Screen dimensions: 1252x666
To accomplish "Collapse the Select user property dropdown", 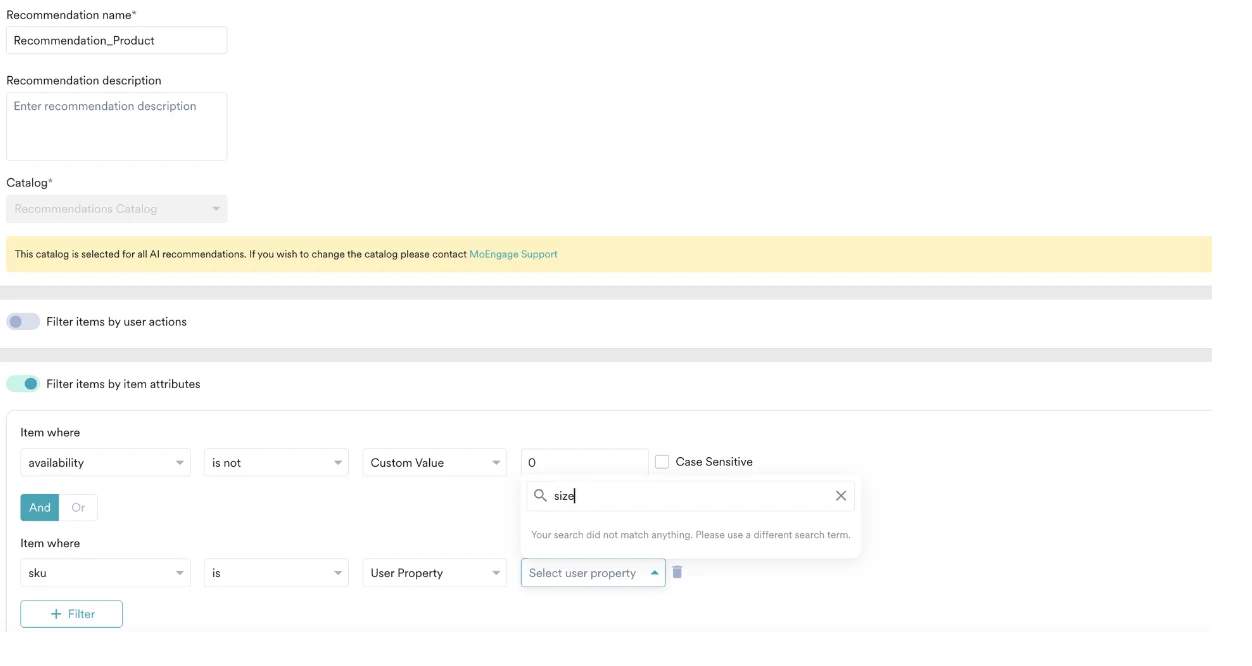I will pos(593,573).
